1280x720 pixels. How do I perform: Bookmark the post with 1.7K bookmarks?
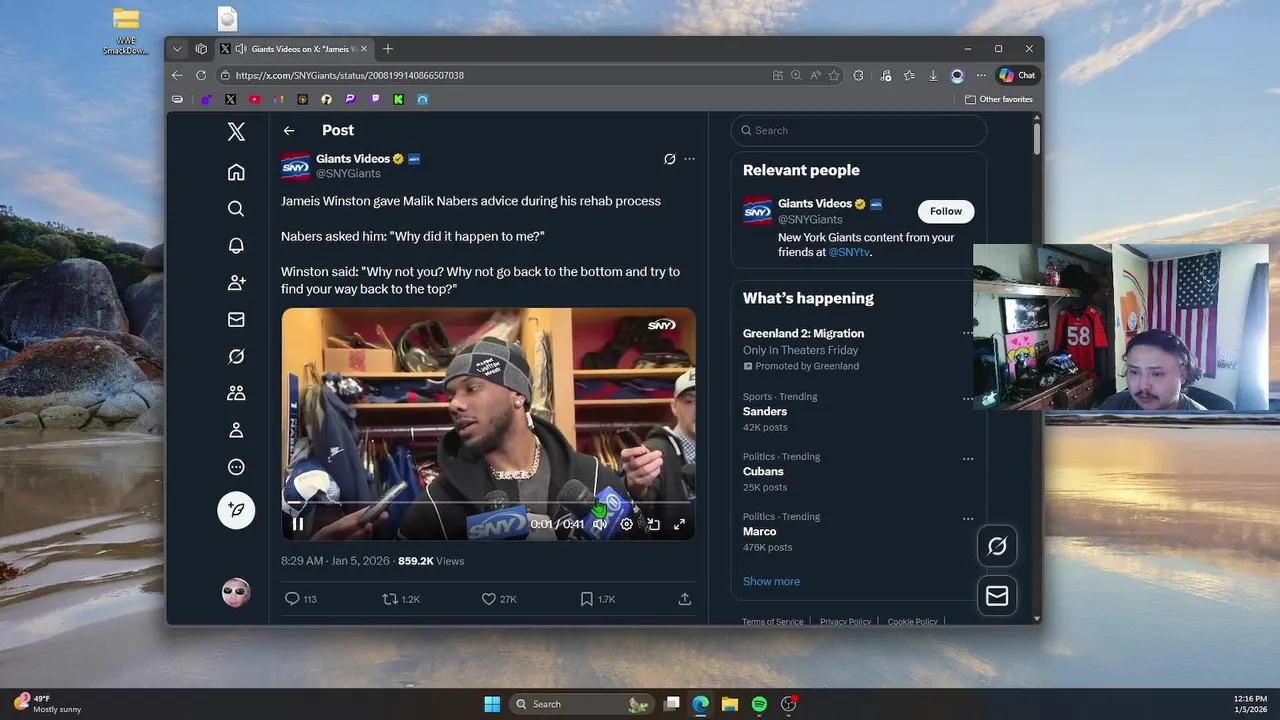[x=598, y=599]
